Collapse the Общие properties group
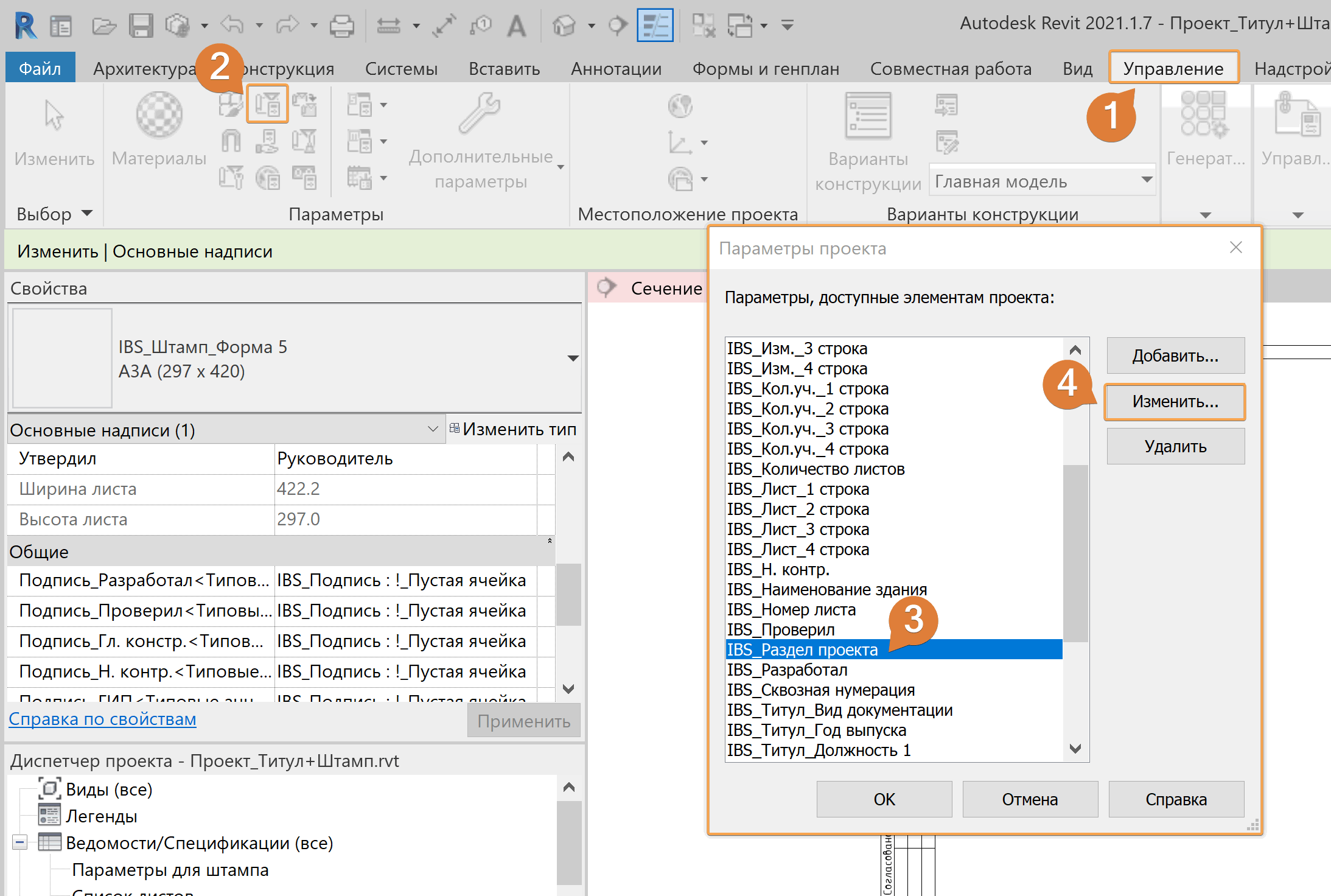 pos(550,541)
